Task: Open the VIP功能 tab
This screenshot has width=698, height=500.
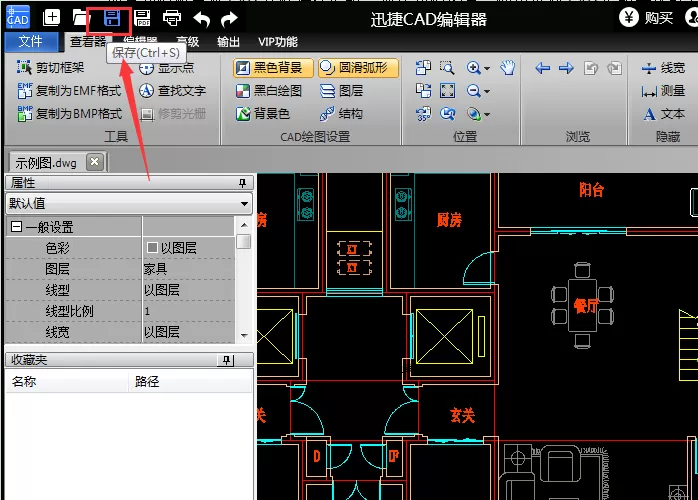Action: [x=278, y=42]
